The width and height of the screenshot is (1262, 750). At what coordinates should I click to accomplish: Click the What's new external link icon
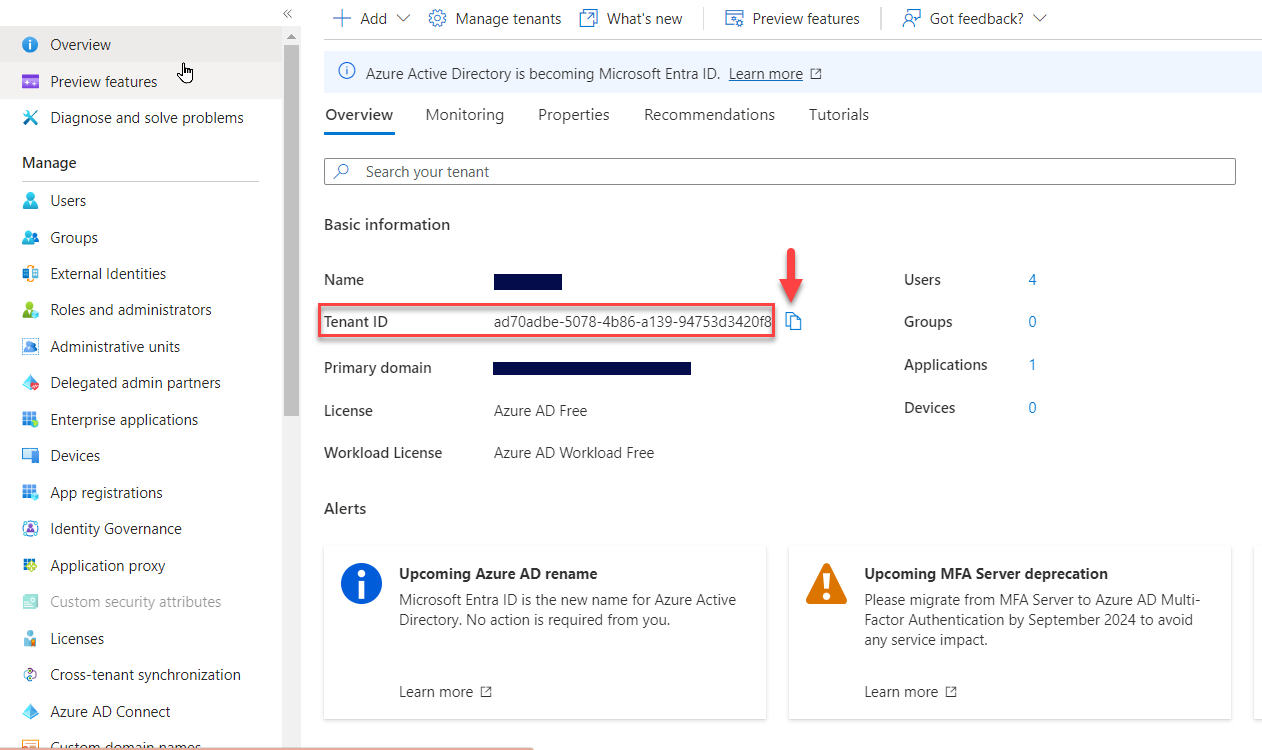(588, 18)
